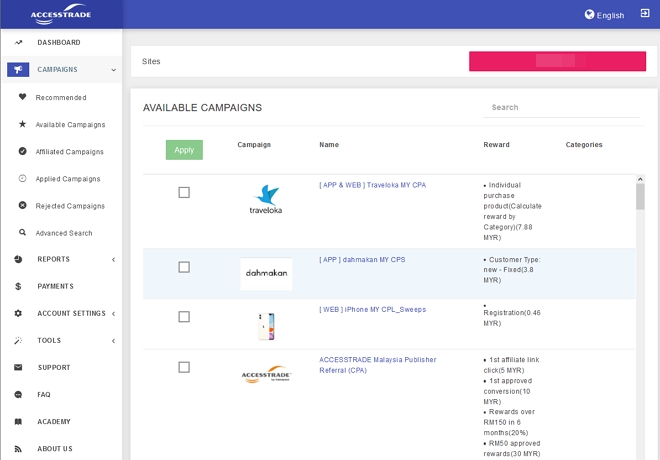Viewport: 660px width, 460px height.
Task: Click the Advanced Search magnifier icon
Action: [22, 232]
